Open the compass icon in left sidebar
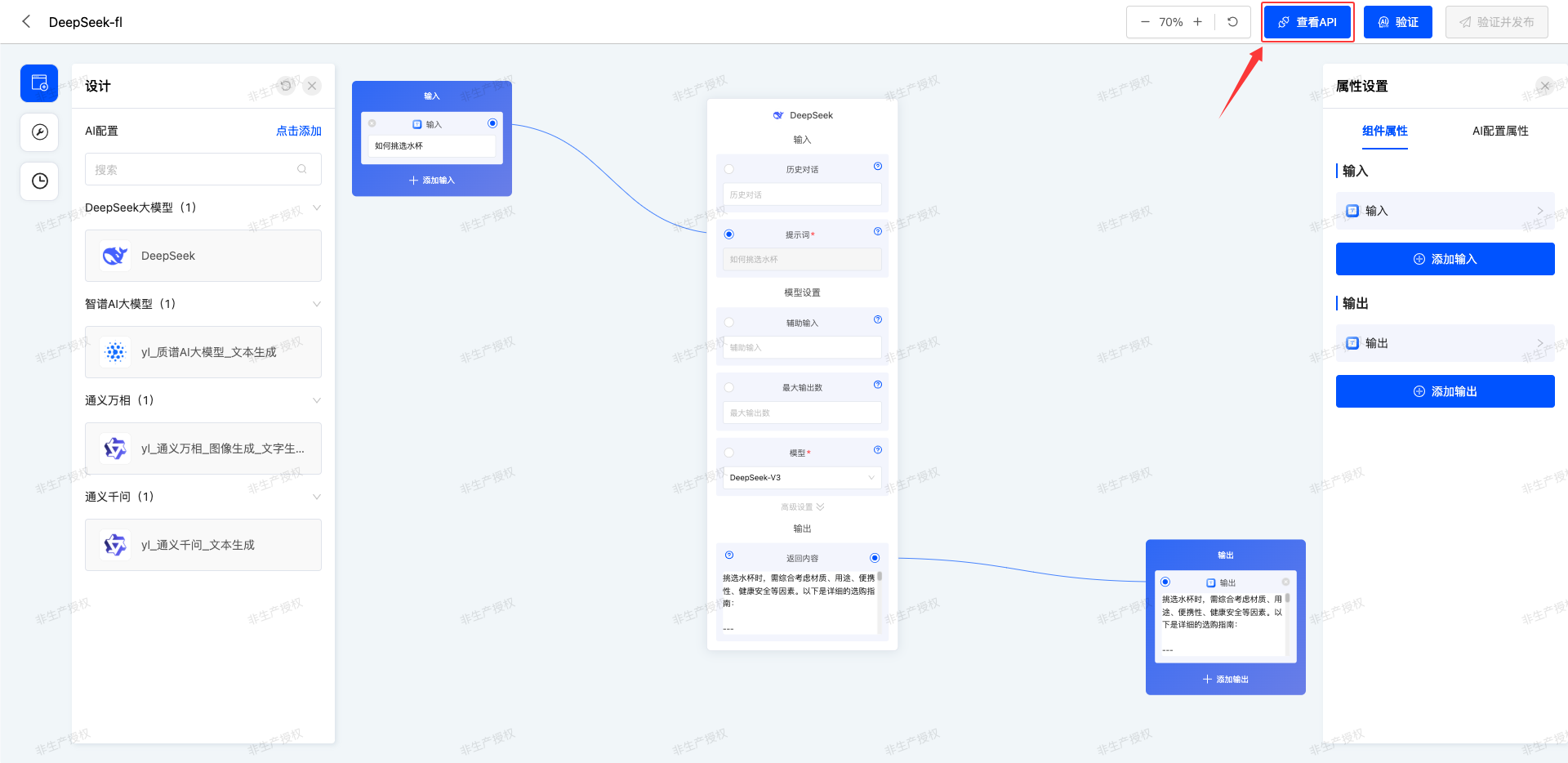The width and height of the screenshot is (1568, 763). (39, 132)
